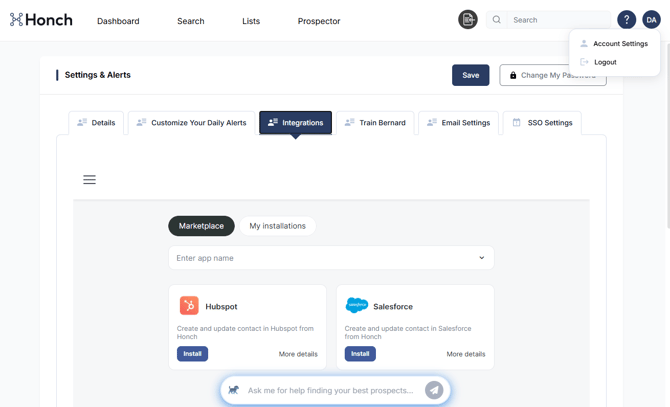Go to Customize Your Daily Alerts tab
Screen dimensions: 670x407
191,123
